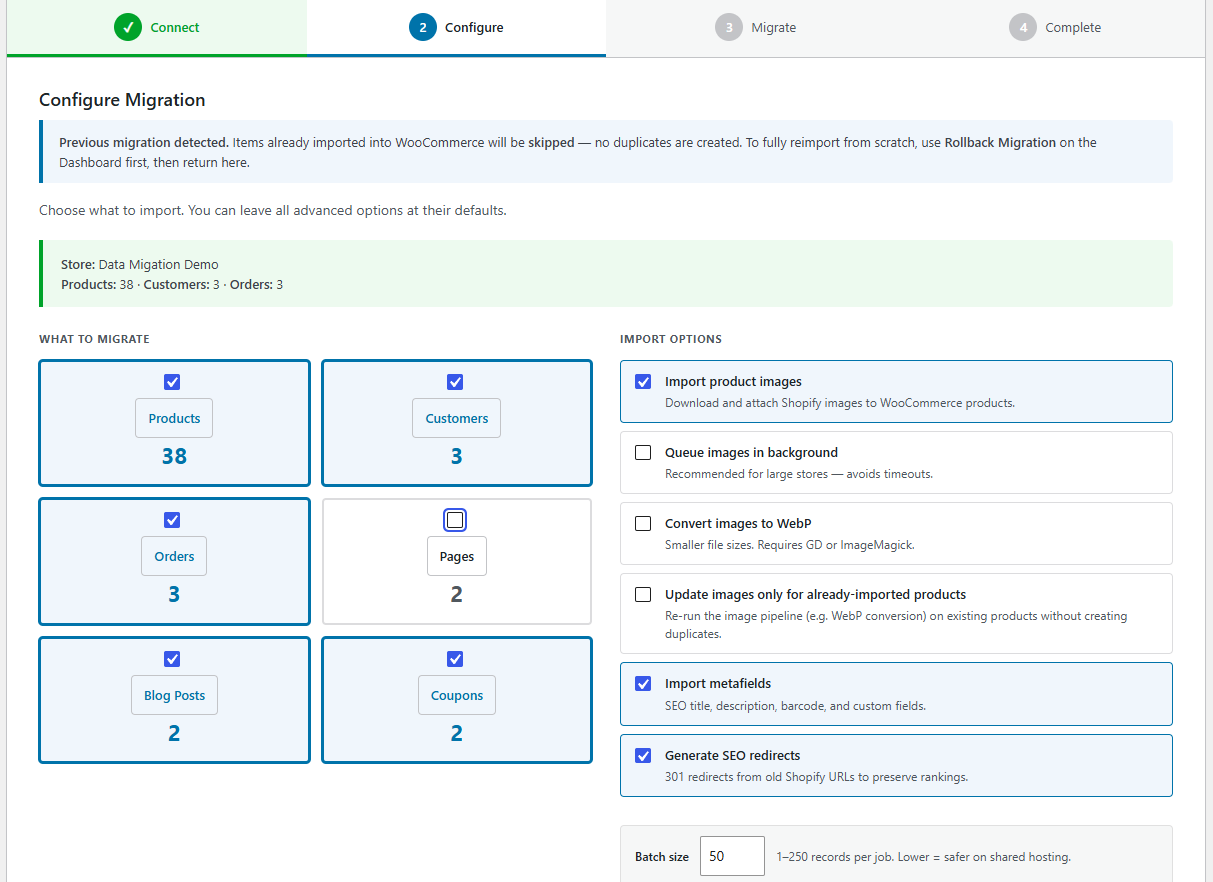Image resolution: width=1213 pixels, height=882 pixels.
Task: Open the Connect step tab
Action: click(x=157, y=28)
